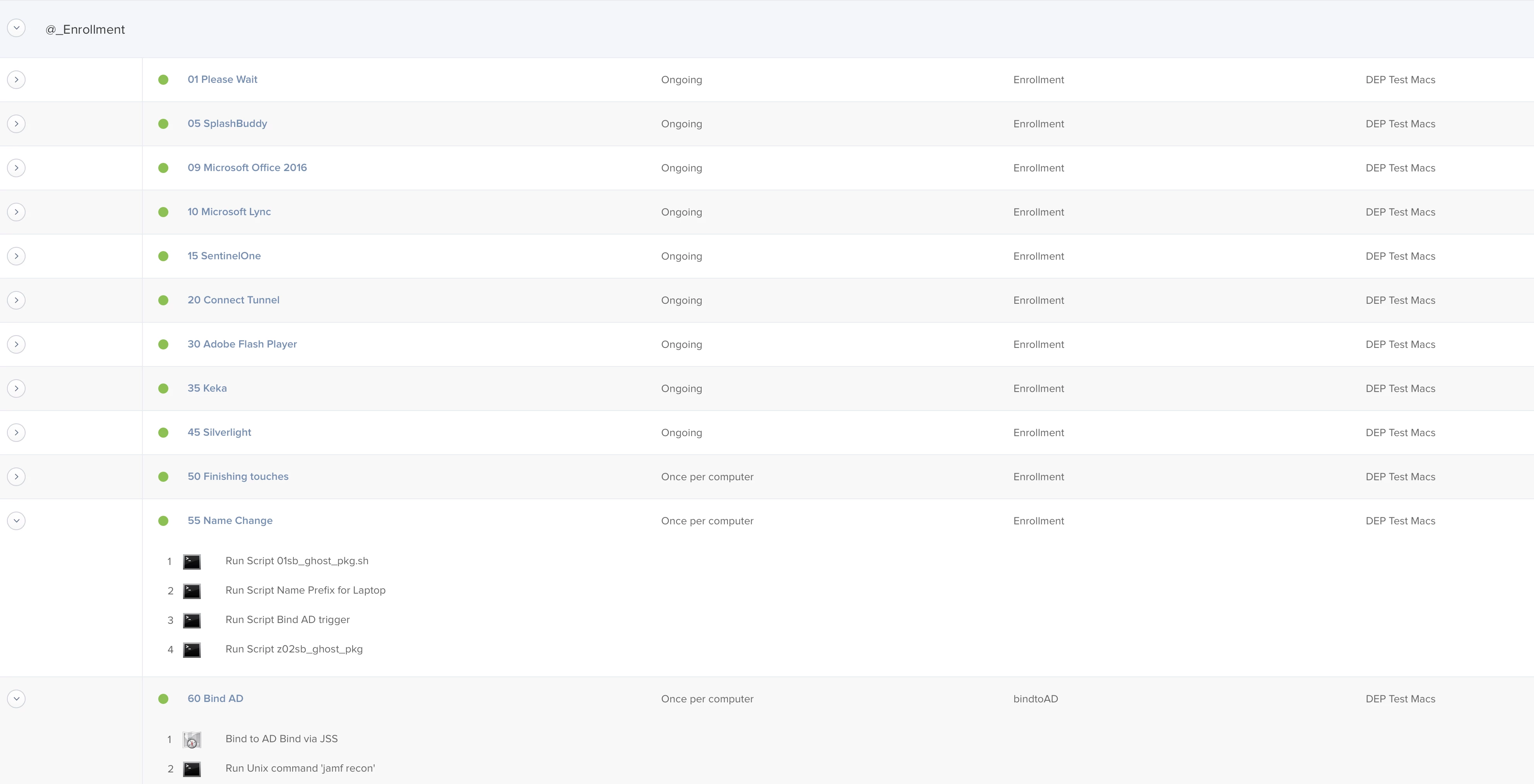
Task: Collapse the @_Enrollment category
Action: coord(17,28)
